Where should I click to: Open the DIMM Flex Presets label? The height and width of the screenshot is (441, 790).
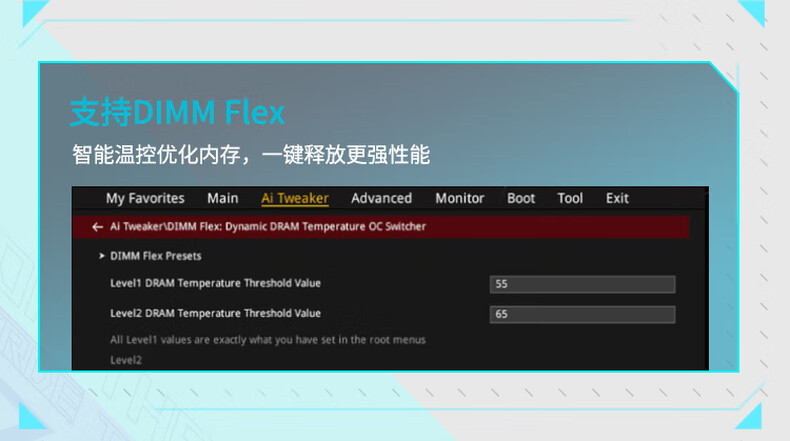[155, 256]
